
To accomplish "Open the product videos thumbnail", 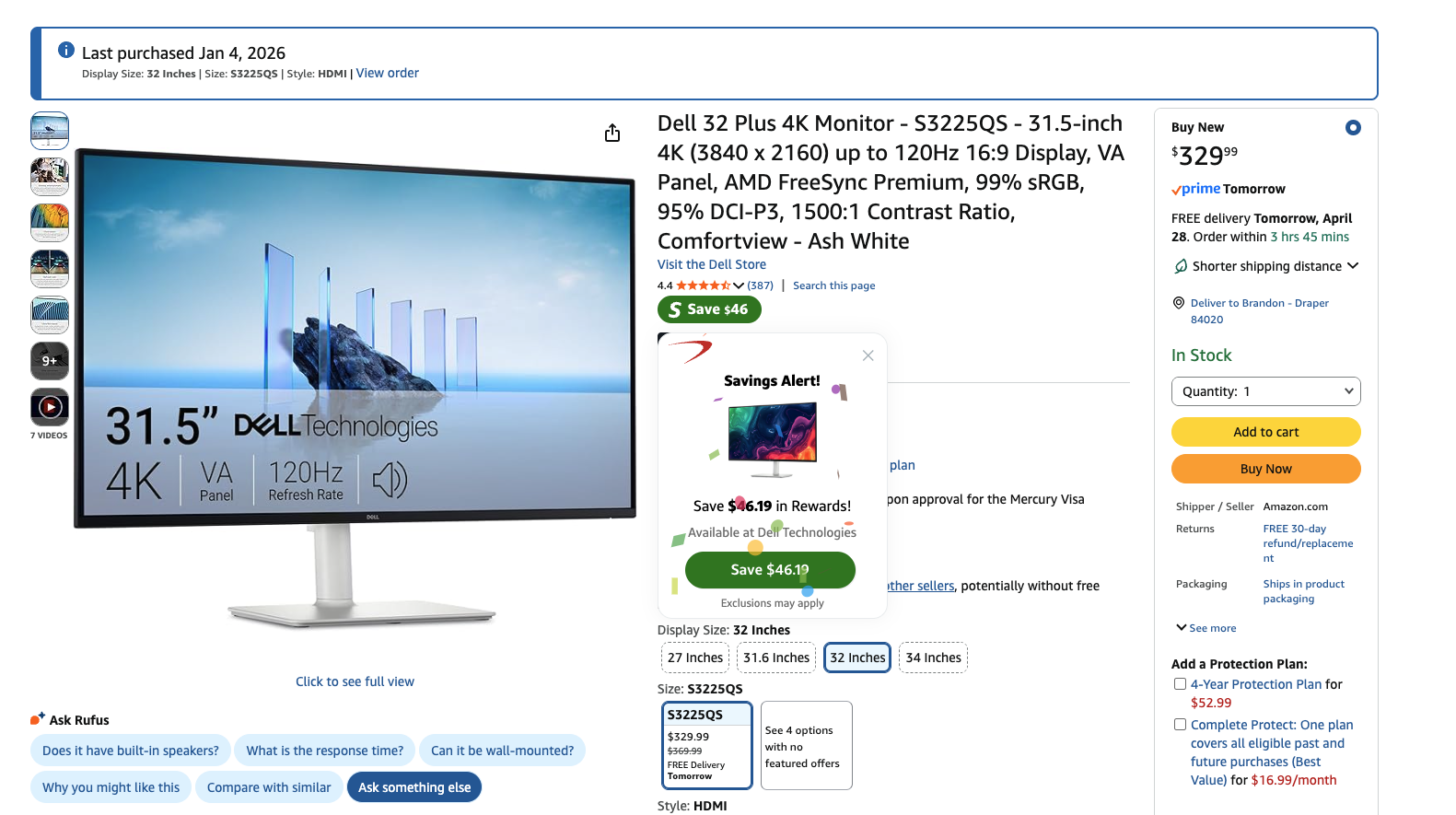I will pos(50,407).
